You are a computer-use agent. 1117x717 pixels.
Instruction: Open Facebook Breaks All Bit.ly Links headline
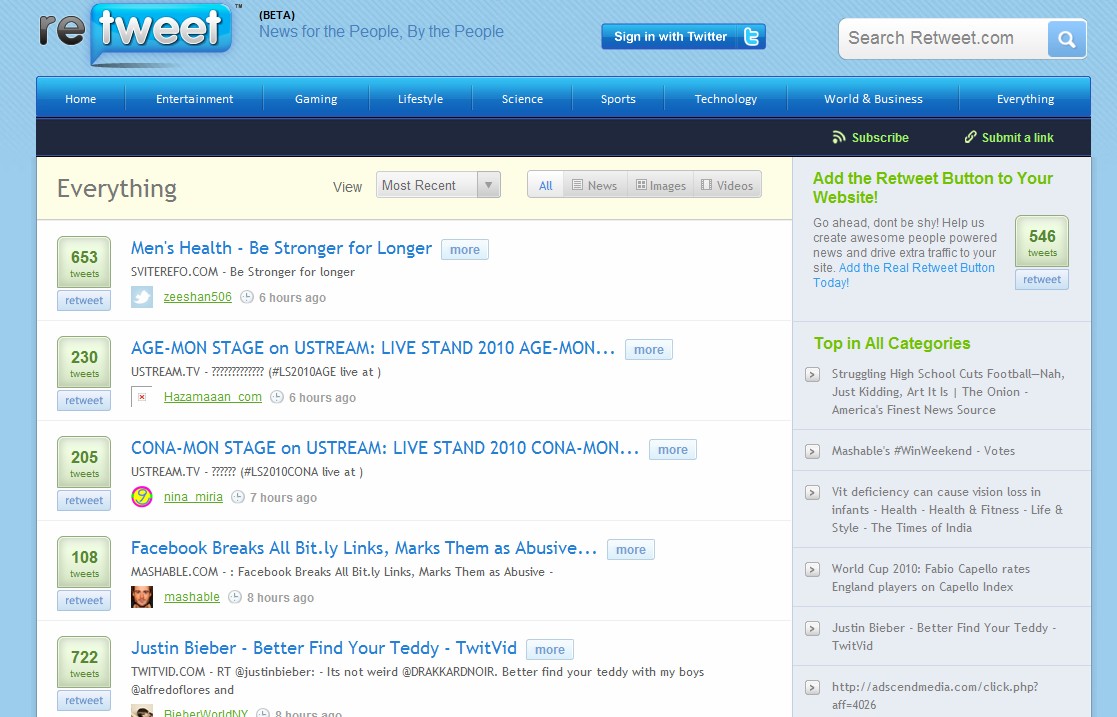click(364, 548)
